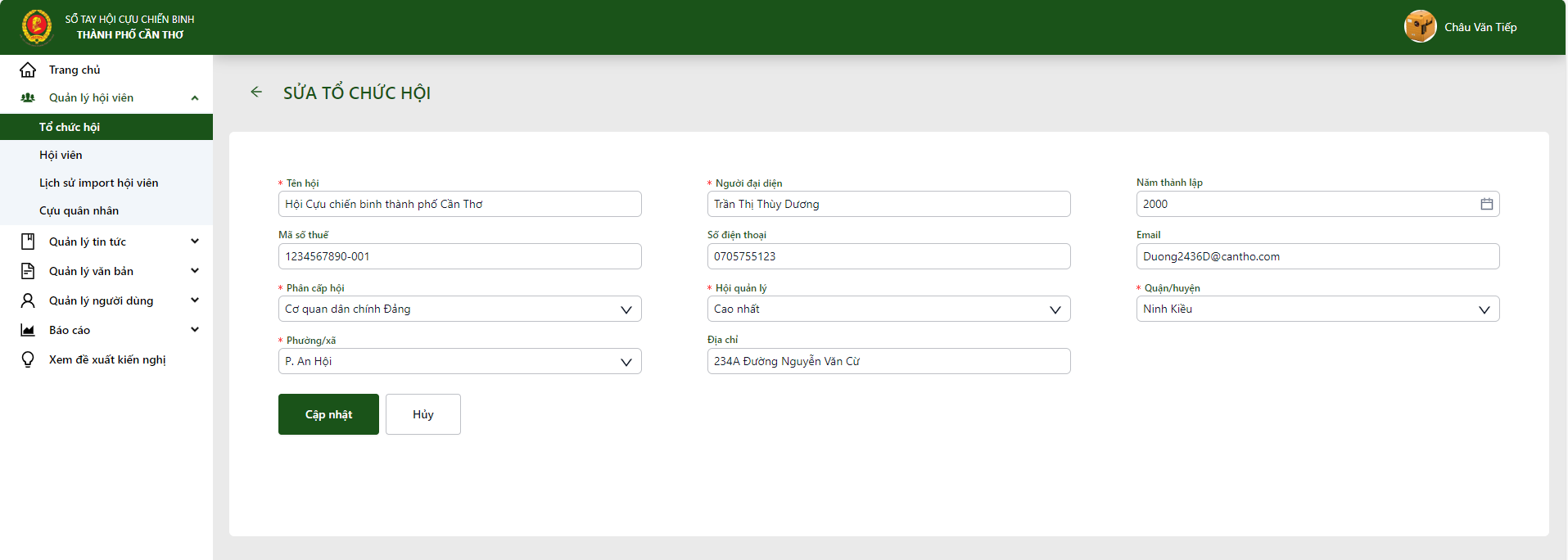Click the Quản lý văn bản document icon

tap(28, 271)
